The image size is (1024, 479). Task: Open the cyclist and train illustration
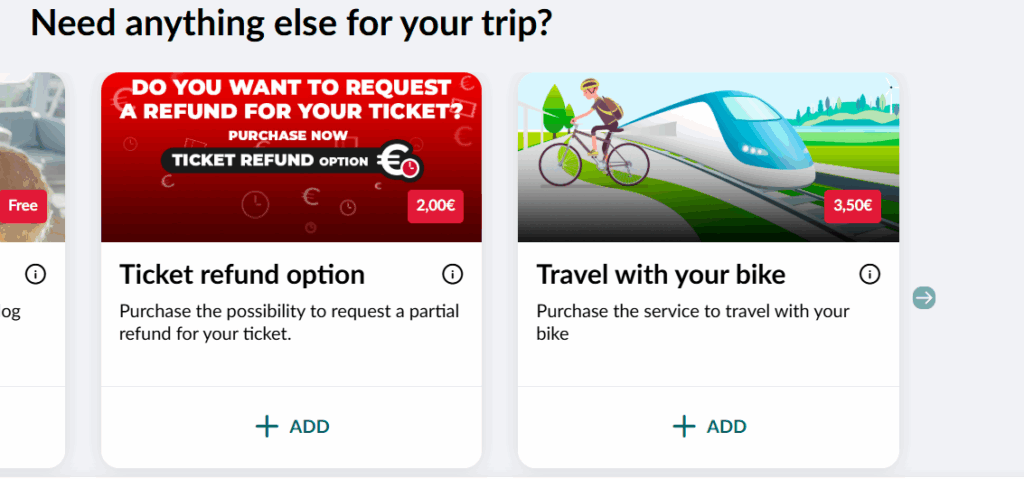(x=709, y=157)
